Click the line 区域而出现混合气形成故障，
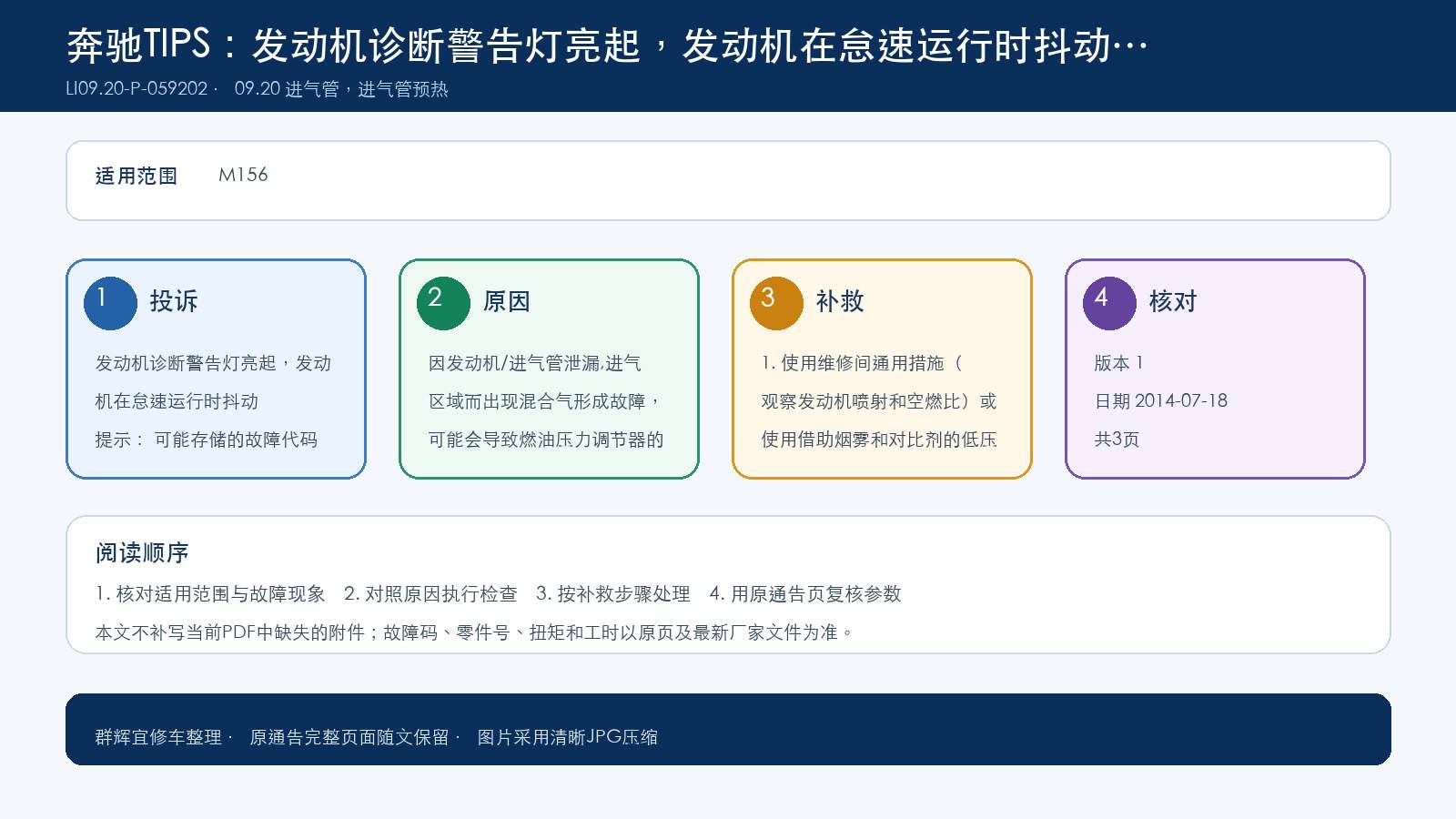Viewport: 1456px width, 819px height. tap(546, 401)
